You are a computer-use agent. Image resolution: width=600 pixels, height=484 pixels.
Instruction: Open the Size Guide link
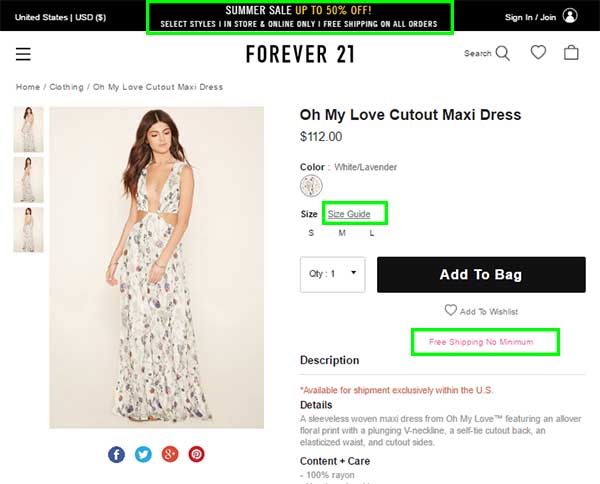point(349,214)
